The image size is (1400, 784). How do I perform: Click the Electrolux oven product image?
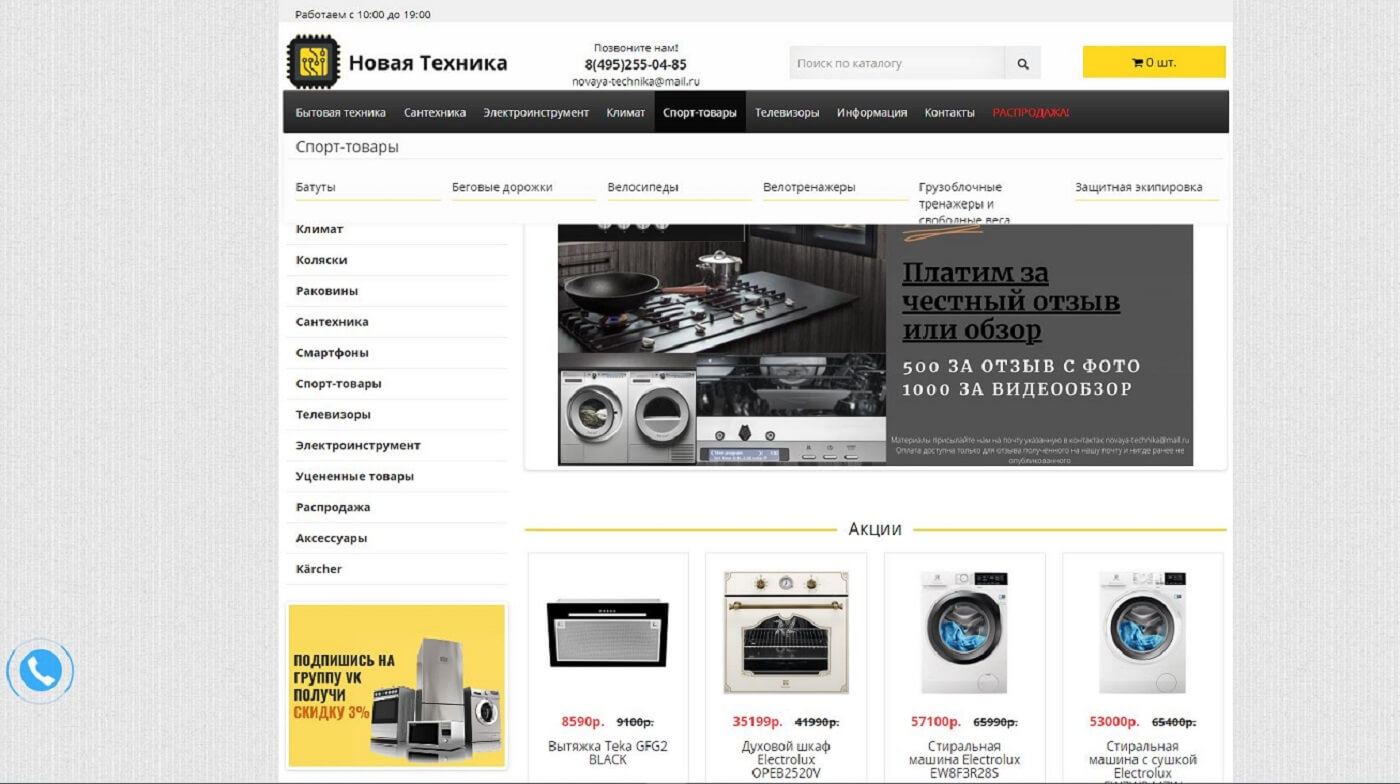click(786, 633)
